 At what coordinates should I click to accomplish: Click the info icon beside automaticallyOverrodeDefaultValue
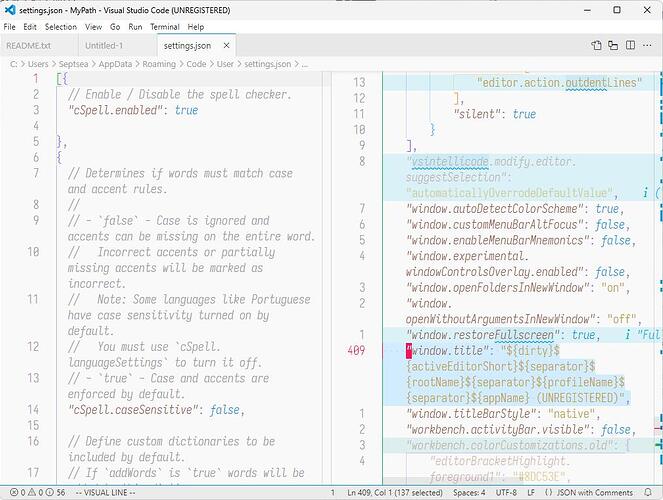pyautogui.click(x=646, y=193)
